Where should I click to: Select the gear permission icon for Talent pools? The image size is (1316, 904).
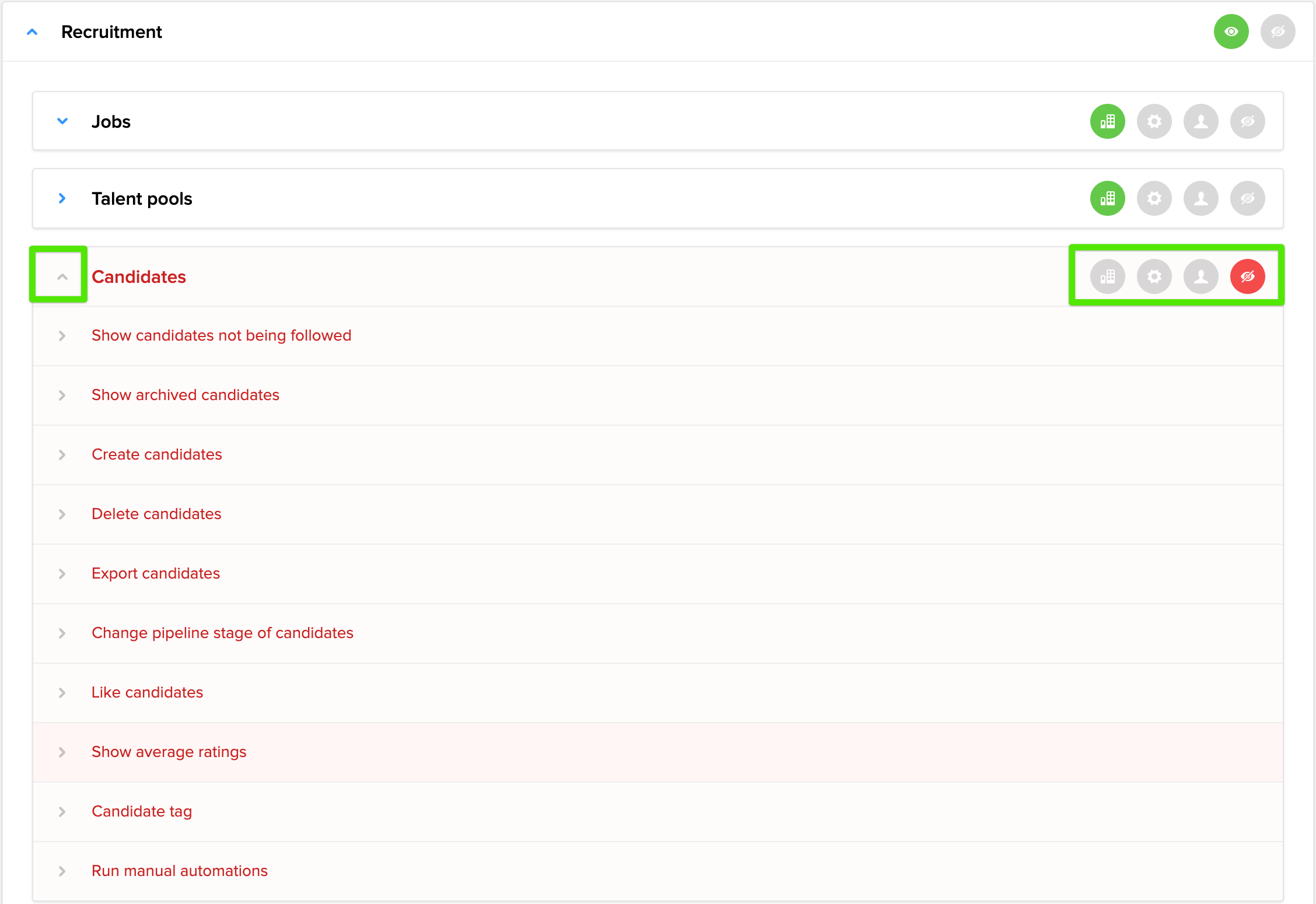pyautogui.click(x=1154, y=198)
